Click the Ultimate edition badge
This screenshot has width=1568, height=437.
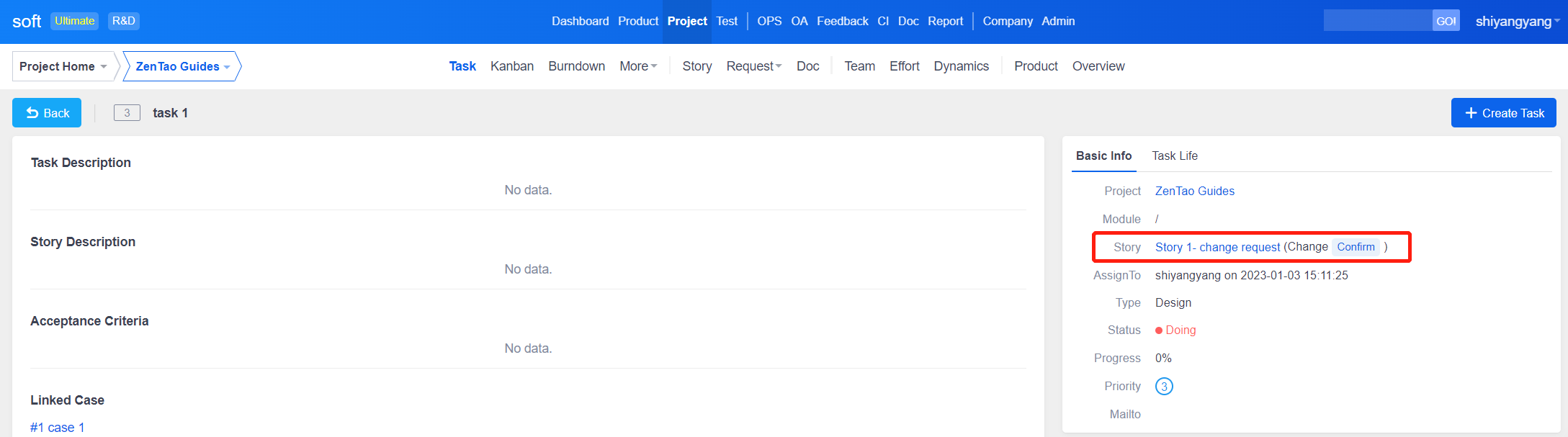pyautogui.click(x=75, y=21)
